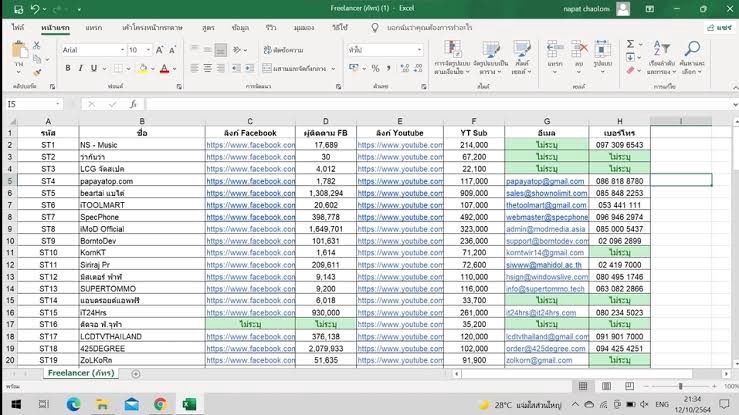Open Format as Table gallery
This screenshot has width=739, height=415.
491,57
